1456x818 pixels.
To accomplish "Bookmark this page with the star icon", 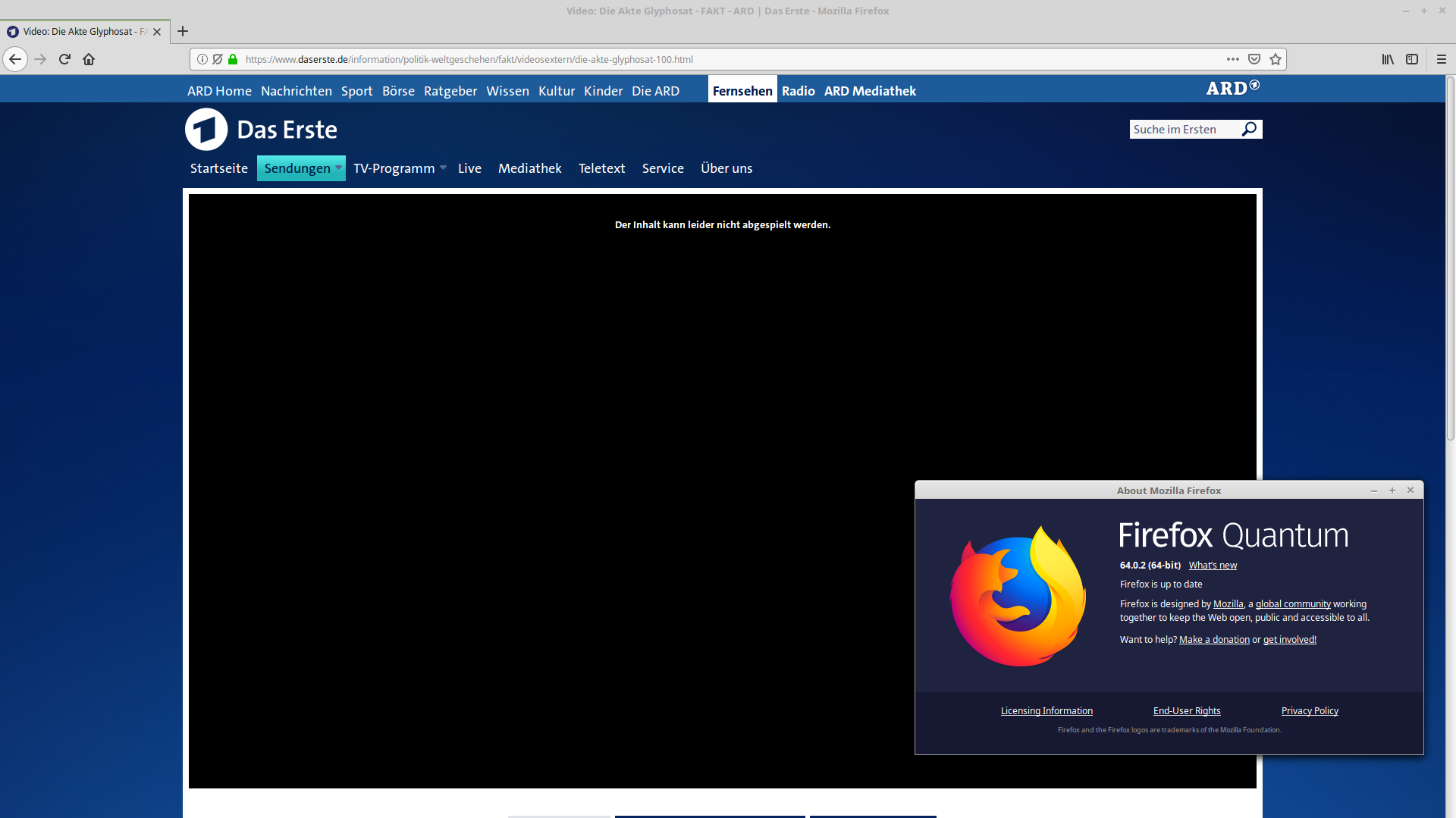I will click(x=1276, y=59).
